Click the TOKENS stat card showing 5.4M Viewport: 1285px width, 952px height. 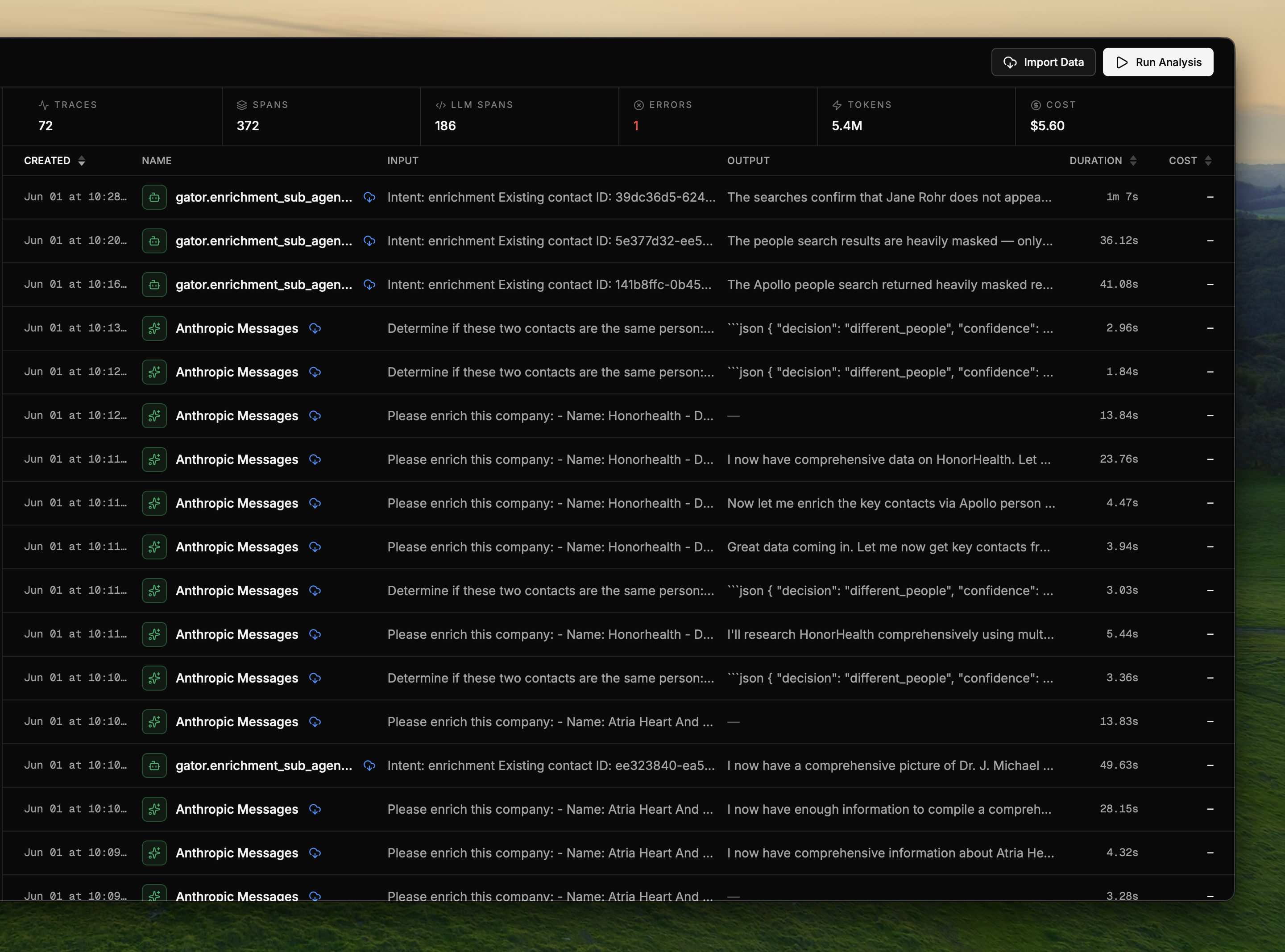click(x=916, y=116)
